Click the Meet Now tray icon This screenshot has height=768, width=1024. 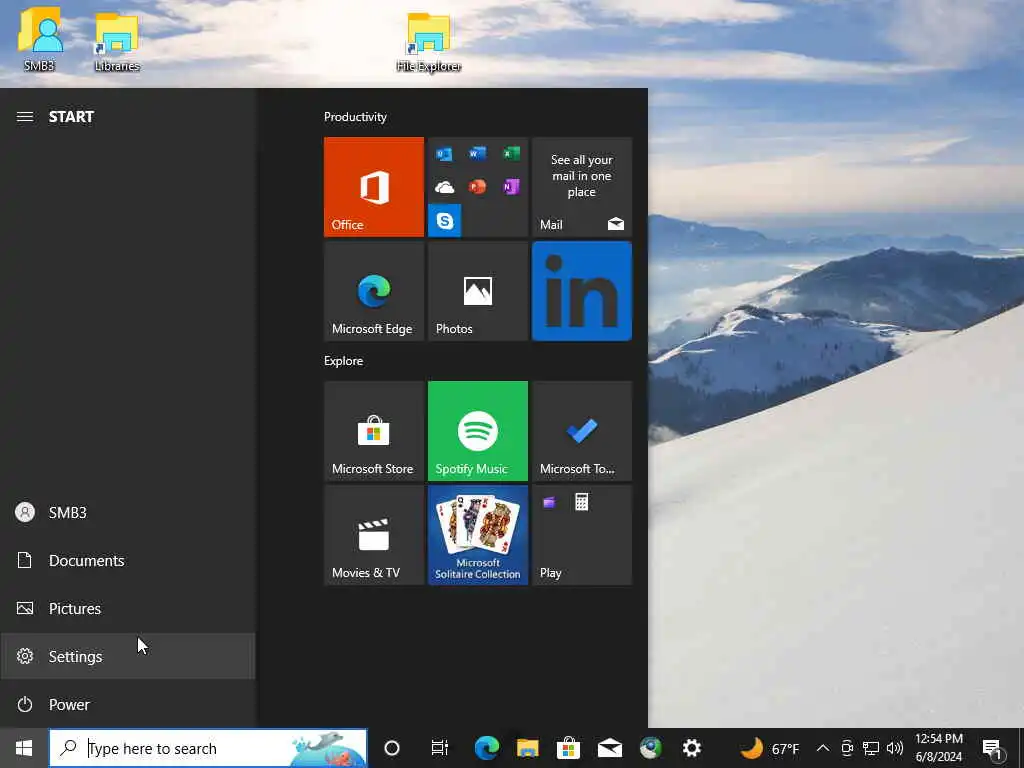pos(847,748)
